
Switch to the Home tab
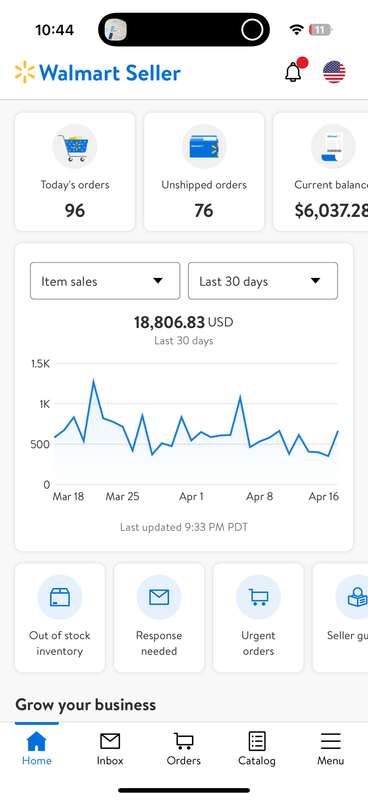pyautogui.click(x=37, y=748)
